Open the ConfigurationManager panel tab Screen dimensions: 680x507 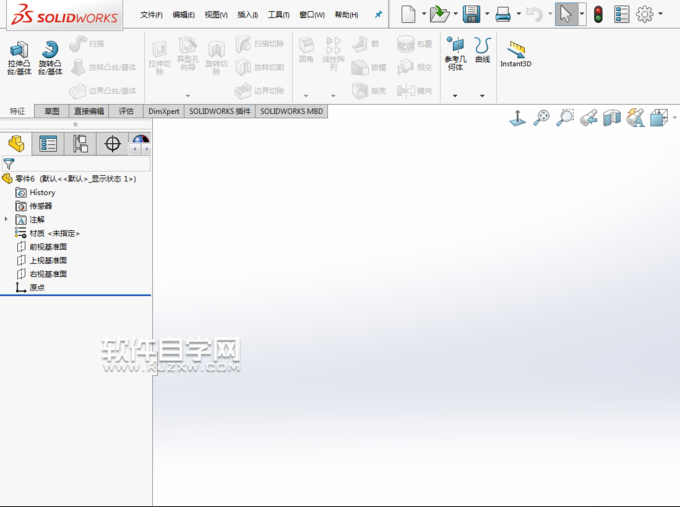click(80, 144)
